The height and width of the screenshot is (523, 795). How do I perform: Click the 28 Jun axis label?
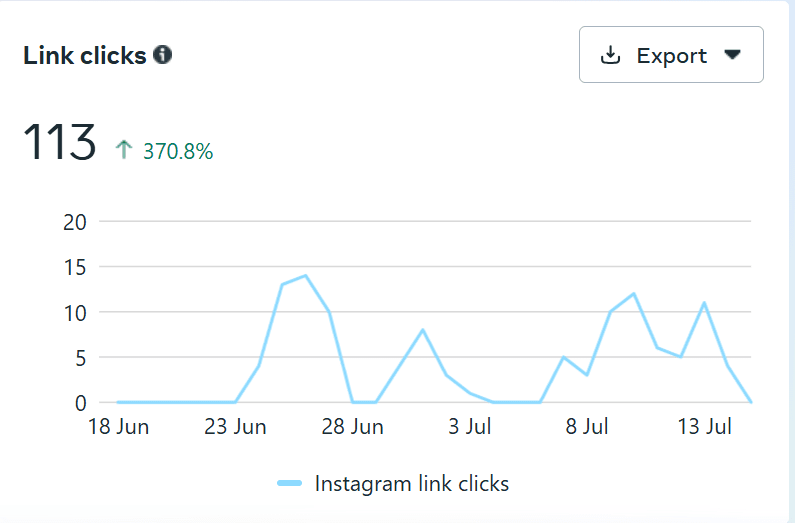click(353, 427)
